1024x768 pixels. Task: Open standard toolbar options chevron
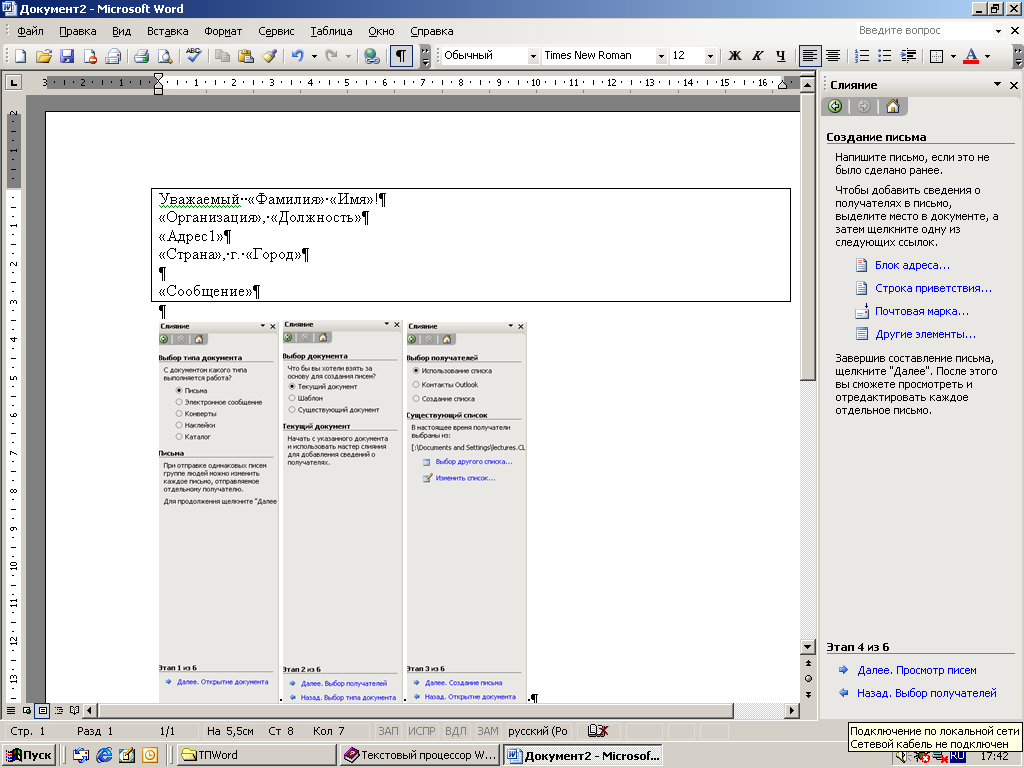pyautogui.click(x=425, y=56)
